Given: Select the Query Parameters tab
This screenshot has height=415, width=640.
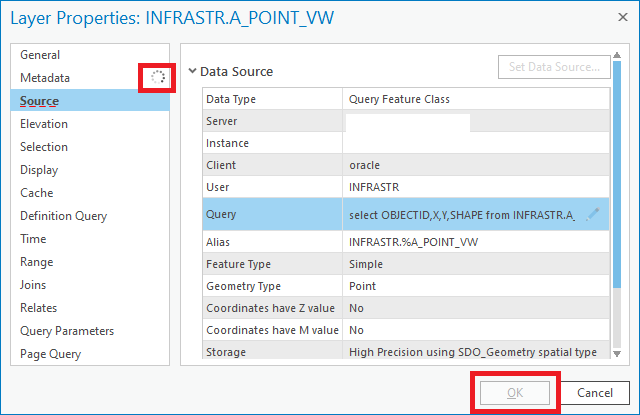Looking at the screenshot, I should point(67,331).
